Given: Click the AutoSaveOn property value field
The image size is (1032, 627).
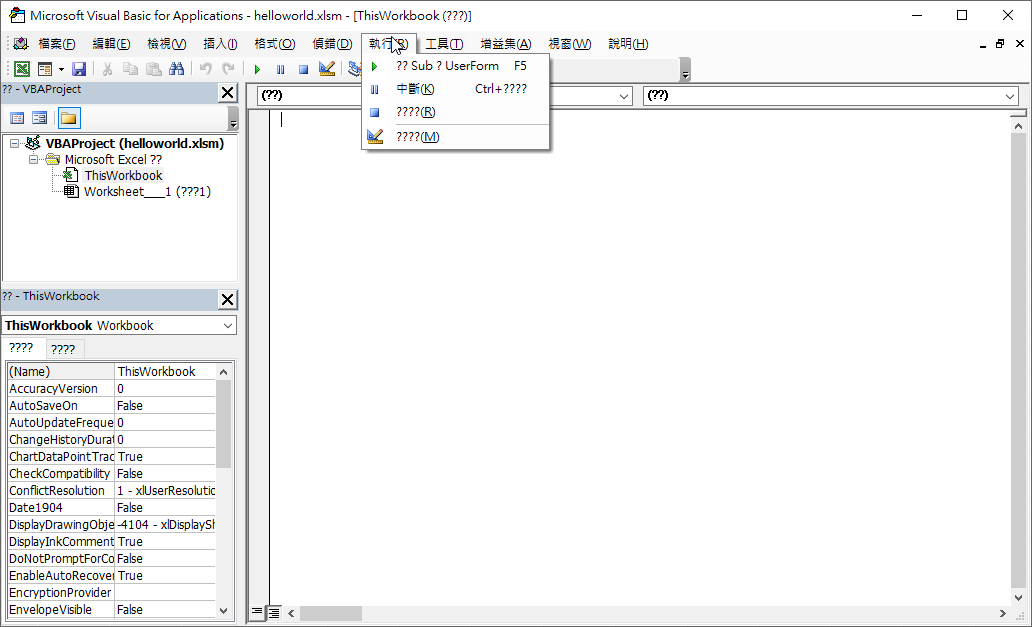Looking at the screenshot, I should pos(164,406).
